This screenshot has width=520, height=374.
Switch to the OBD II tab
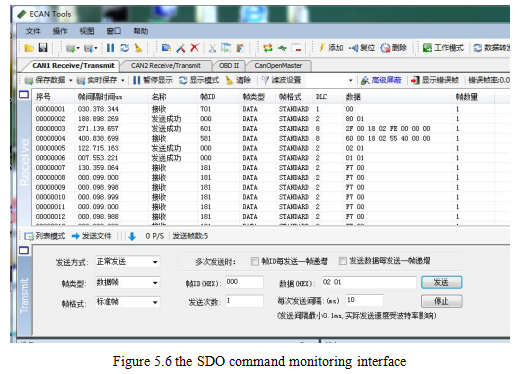click(x=229, y=66)
